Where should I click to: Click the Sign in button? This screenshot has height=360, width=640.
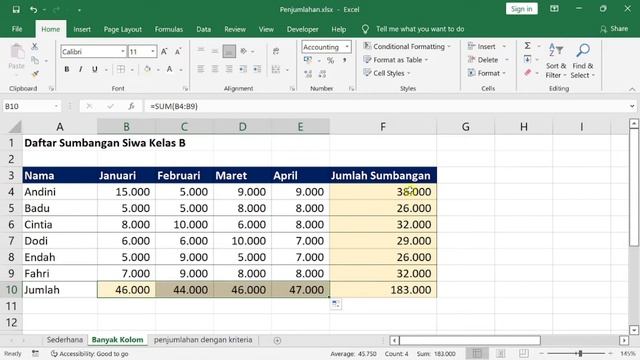(x=522, y=9)
